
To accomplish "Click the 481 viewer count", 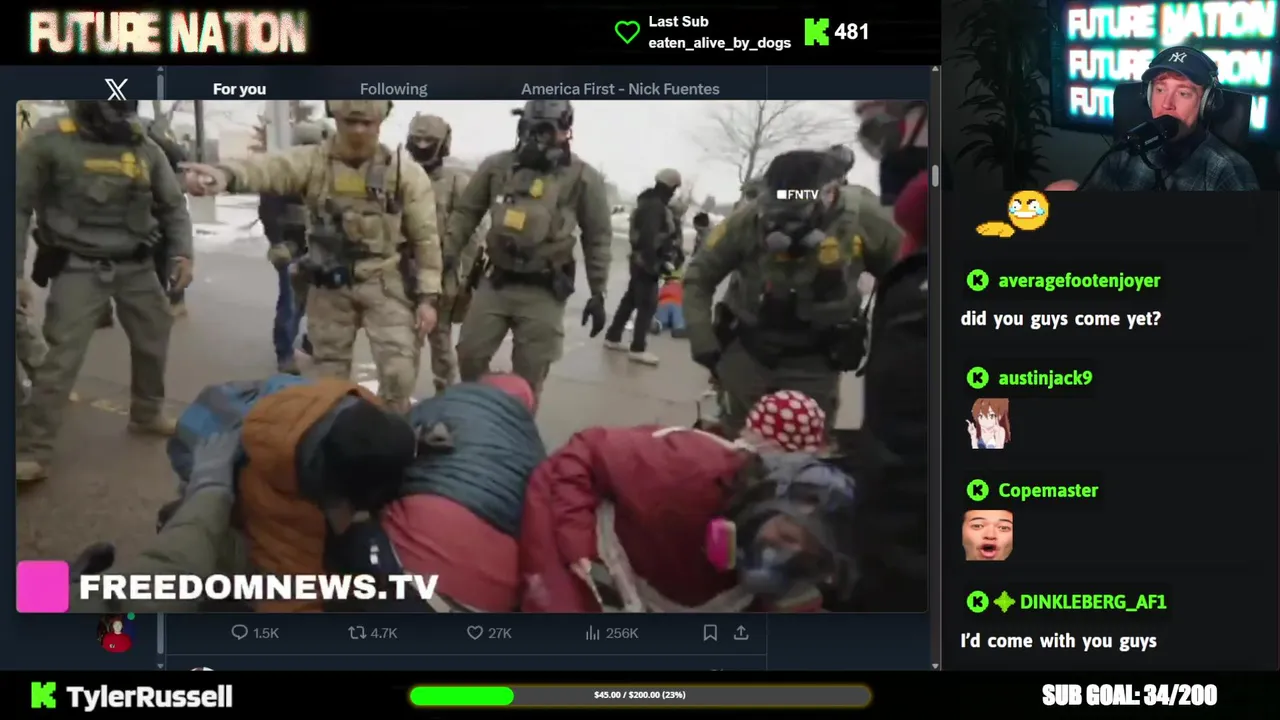I will point(851,32).
